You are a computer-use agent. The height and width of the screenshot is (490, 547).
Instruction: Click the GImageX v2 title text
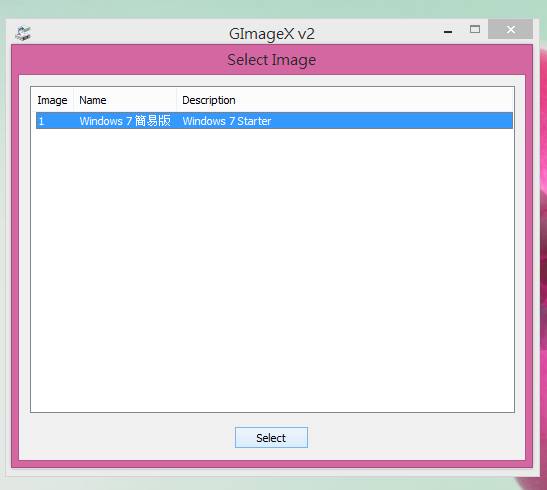(x=272, y=33)
